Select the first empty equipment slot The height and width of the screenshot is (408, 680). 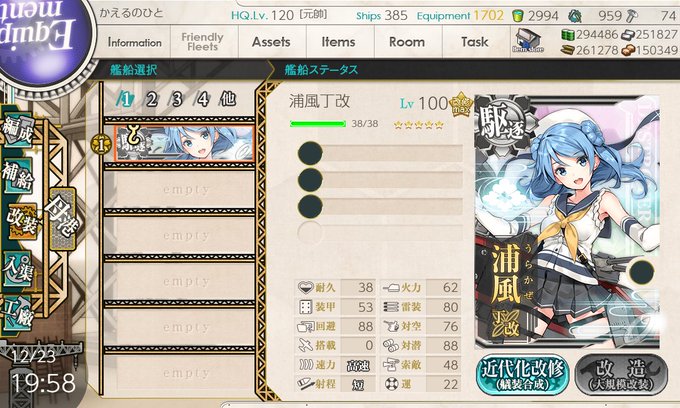(380, 153)
